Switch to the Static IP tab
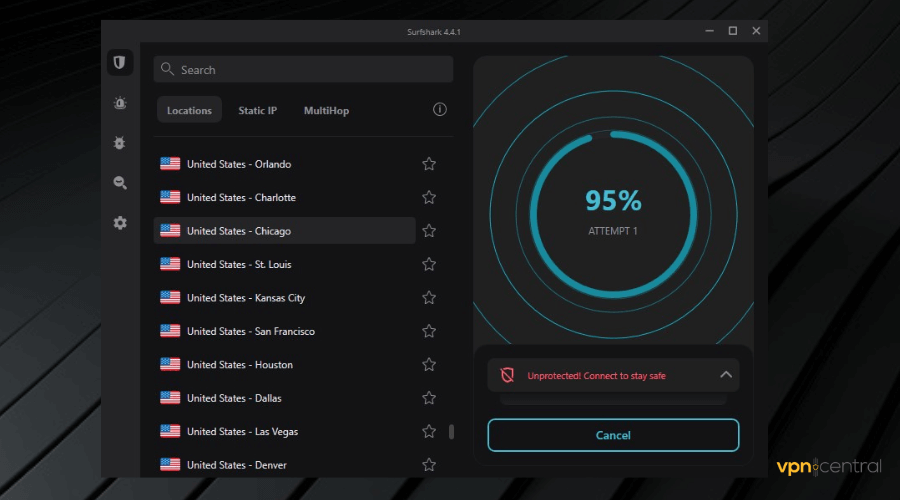This screenshot has height=500, width=900. pos(257,110)
